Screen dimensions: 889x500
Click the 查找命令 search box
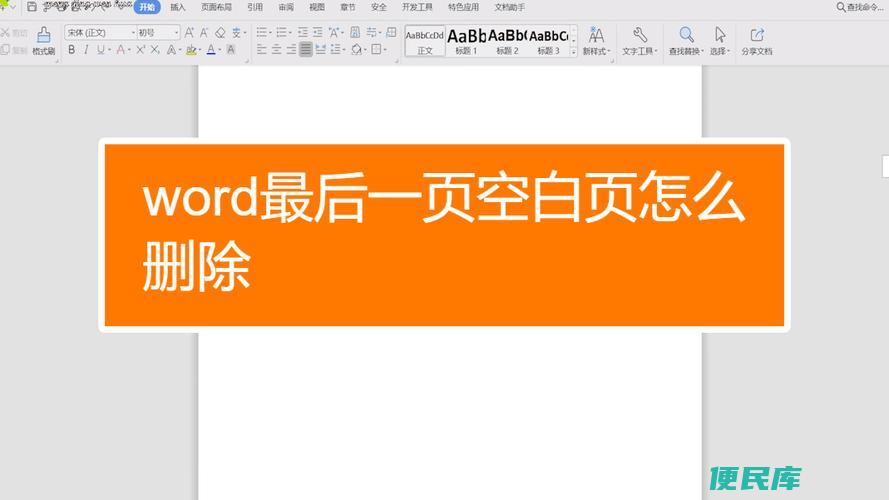point(861,7)
